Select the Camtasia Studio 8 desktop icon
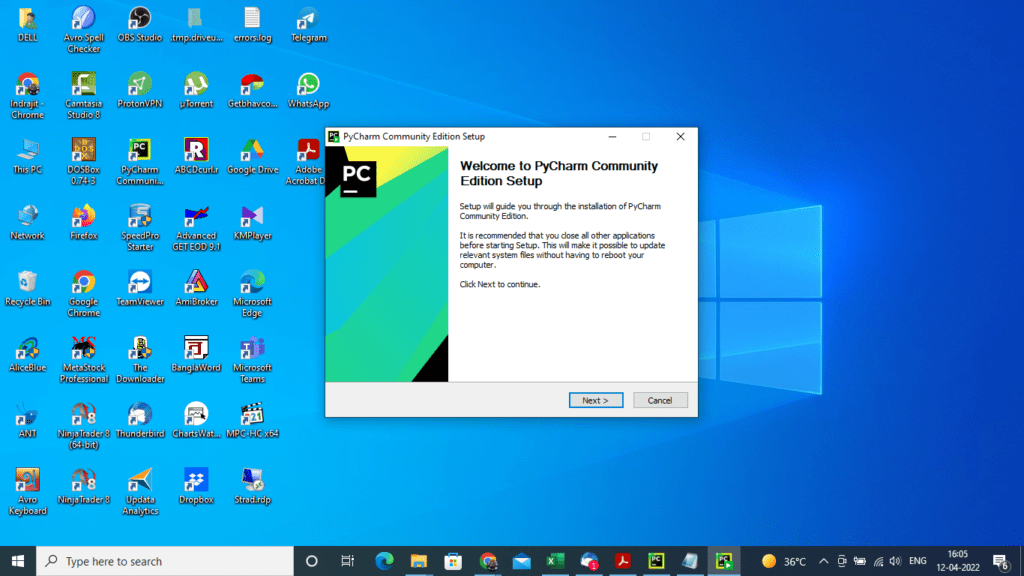This screenshot has width=1024, height=576. click(84, 96)
